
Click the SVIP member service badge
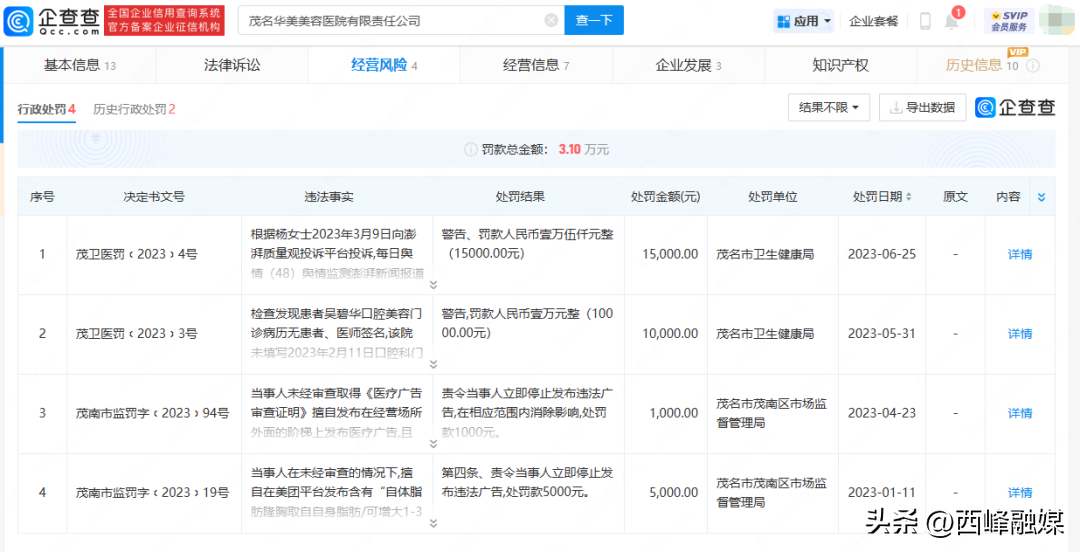pos(1008,21)
